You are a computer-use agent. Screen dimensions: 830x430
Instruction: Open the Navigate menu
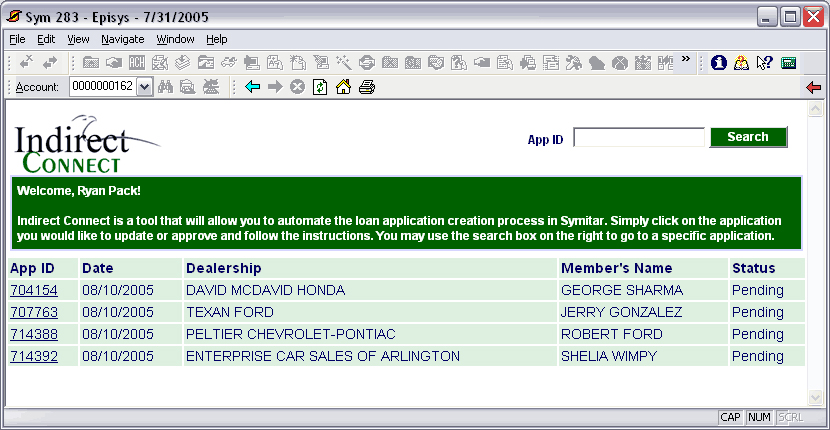(x=123, y=39)
